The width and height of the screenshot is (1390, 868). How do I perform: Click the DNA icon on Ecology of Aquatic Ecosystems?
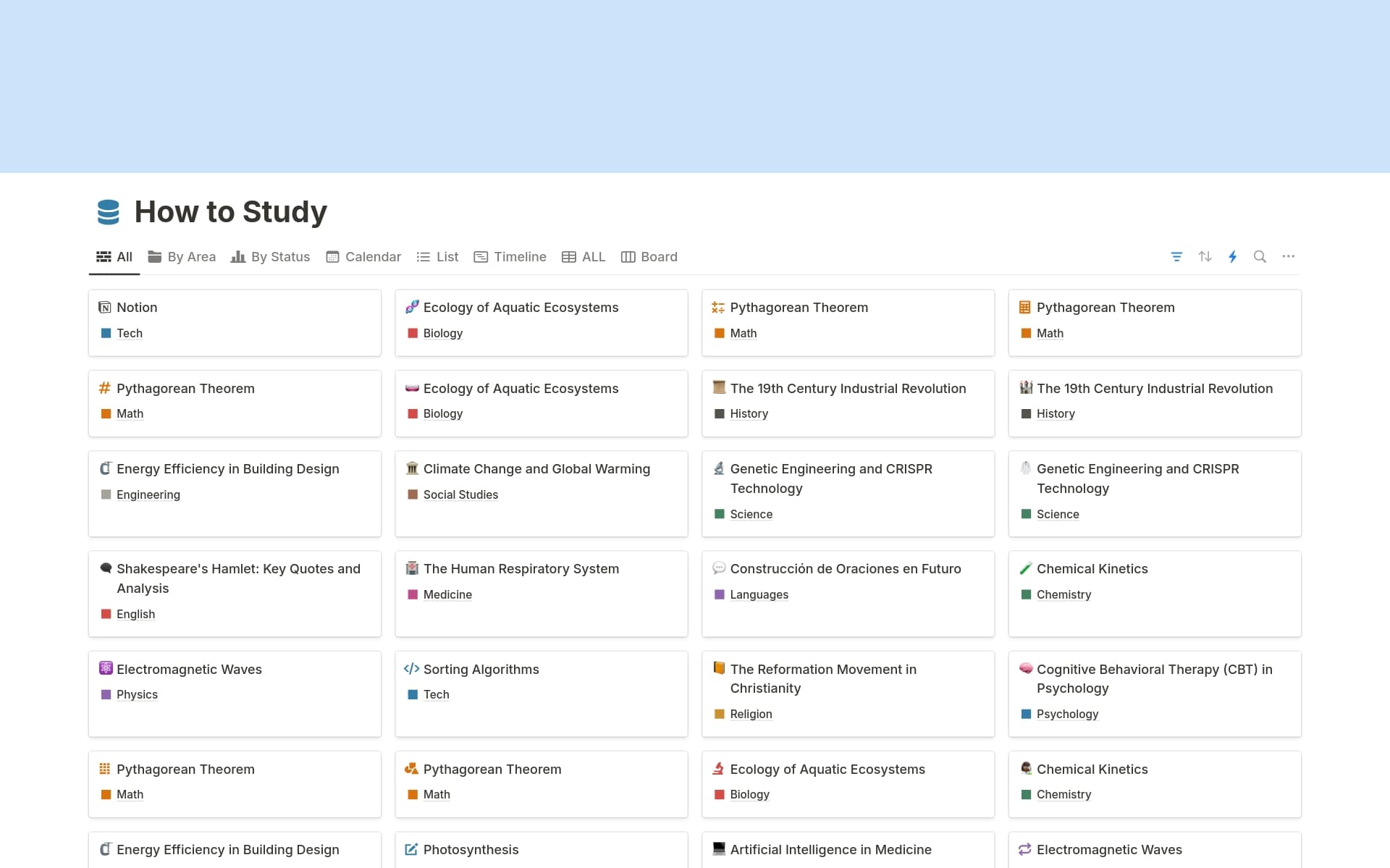(411, 307)
